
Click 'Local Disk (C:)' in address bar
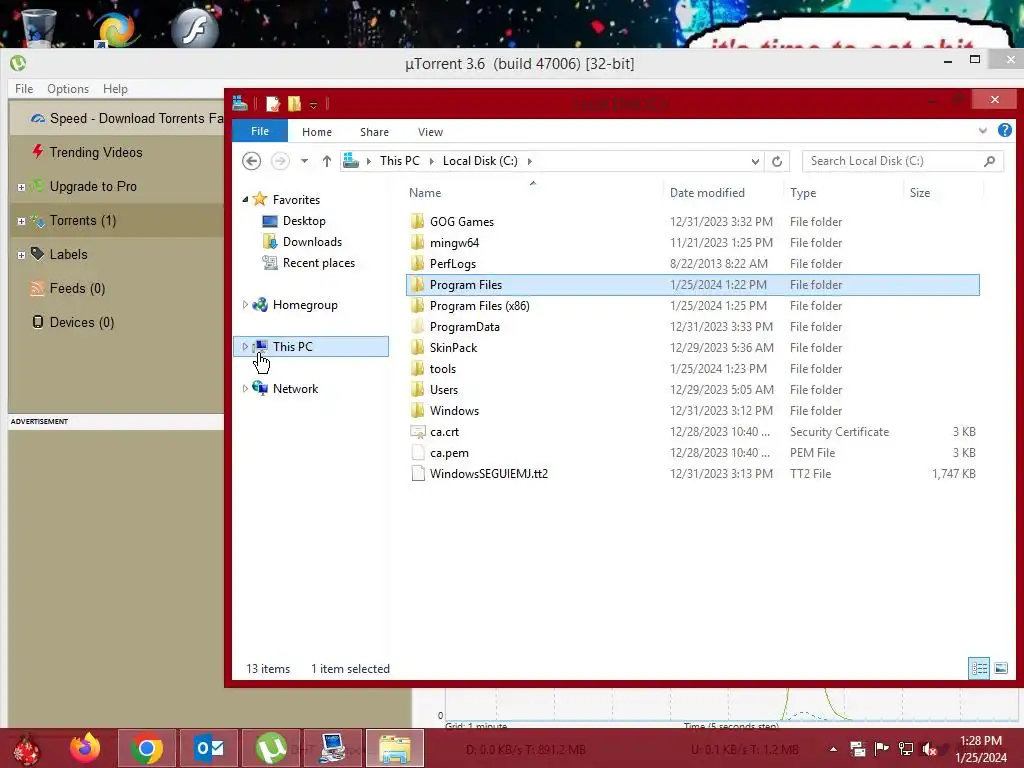[x=480, y=161]
